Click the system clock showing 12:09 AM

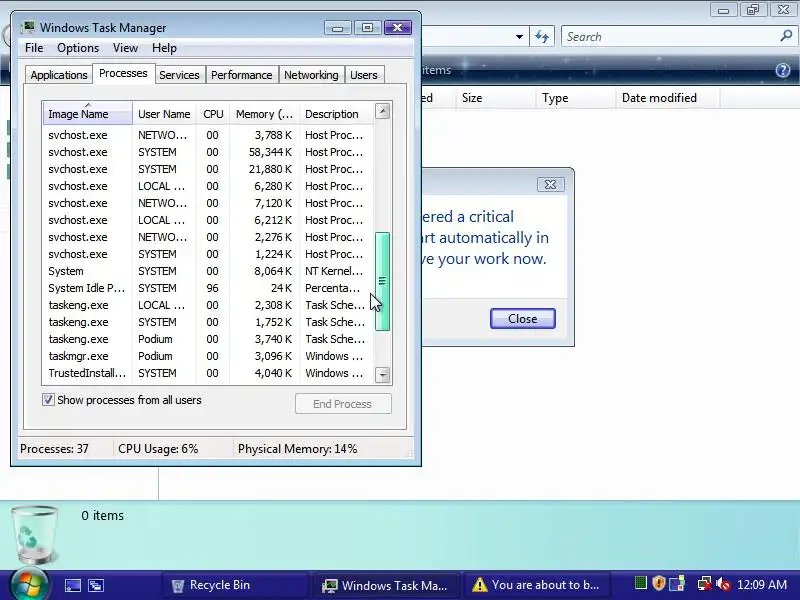click(762, 584)
